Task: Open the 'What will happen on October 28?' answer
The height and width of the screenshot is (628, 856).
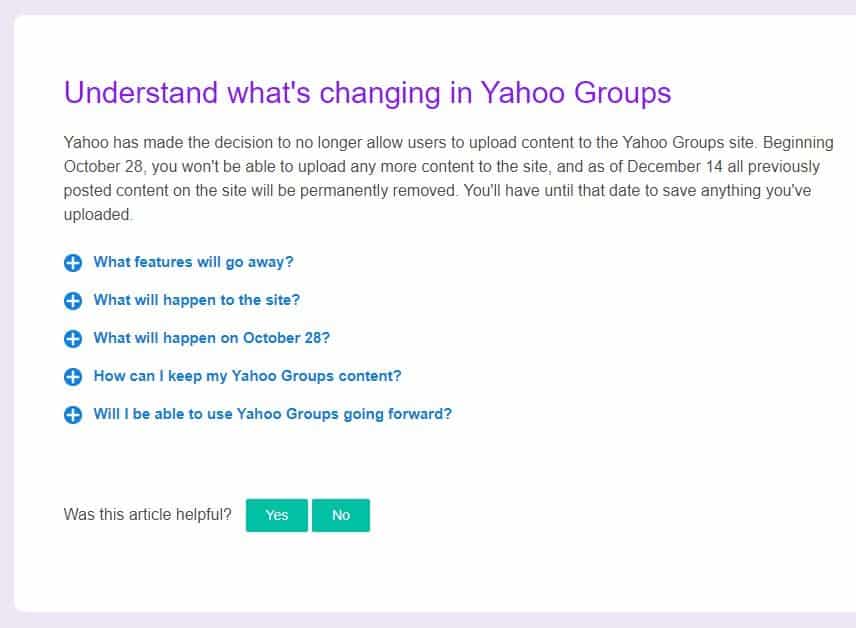Action: click(x=212, y=338)
